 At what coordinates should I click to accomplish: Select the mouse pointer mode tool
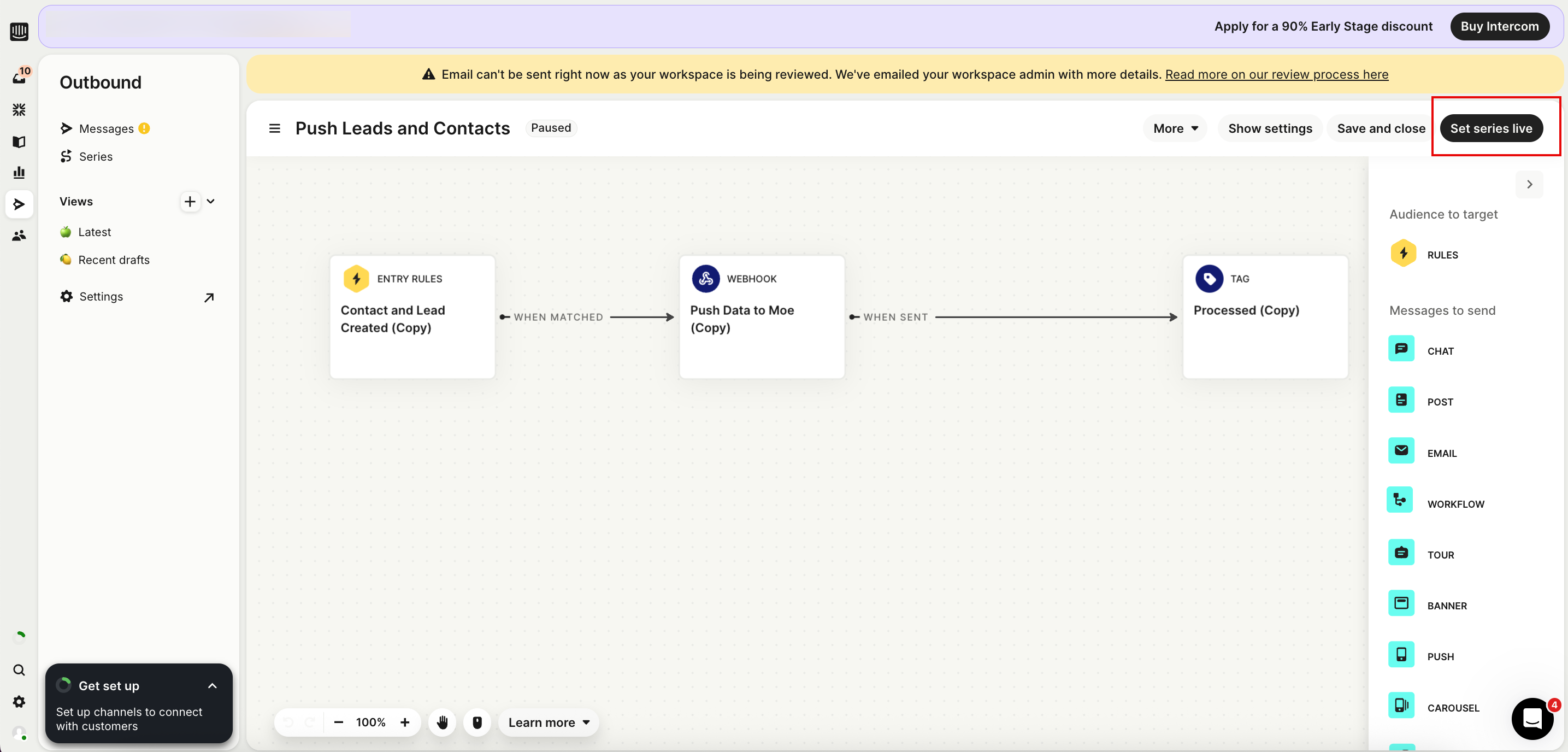[477, 723]
